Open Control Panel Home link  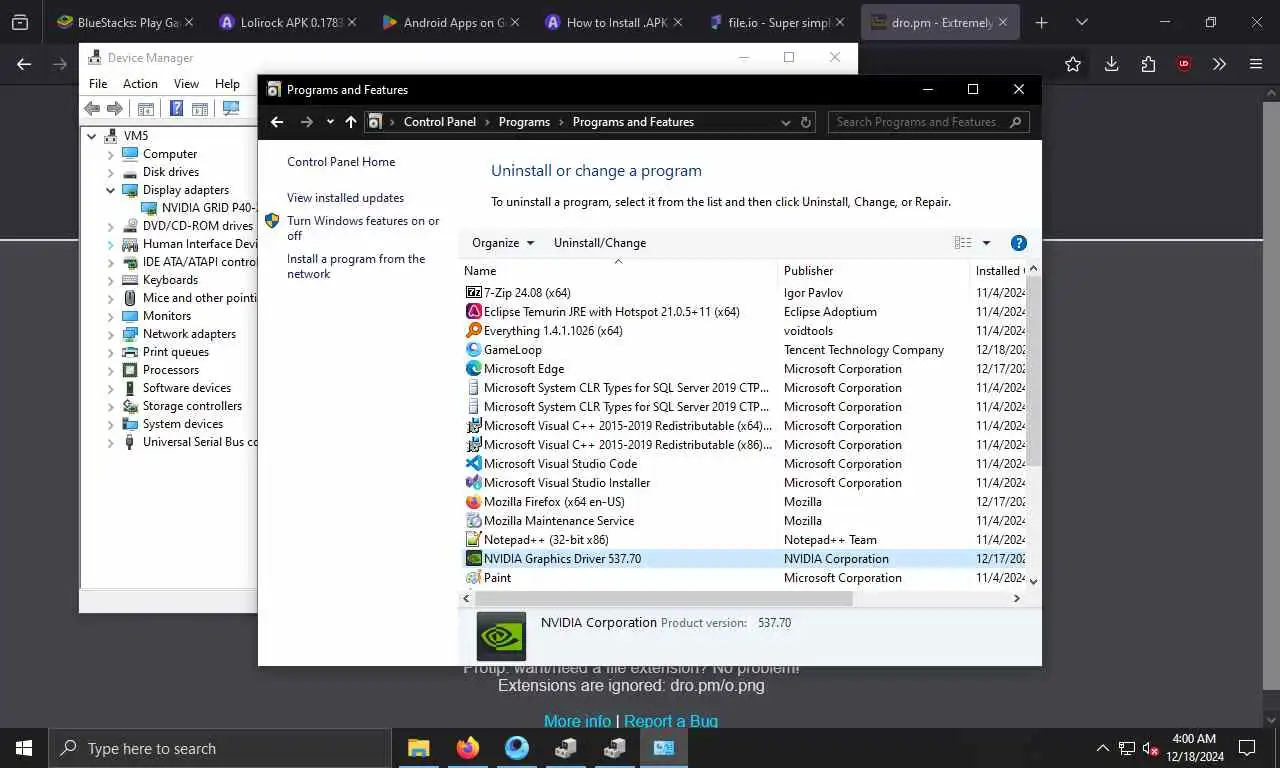[x=341, y=162]
